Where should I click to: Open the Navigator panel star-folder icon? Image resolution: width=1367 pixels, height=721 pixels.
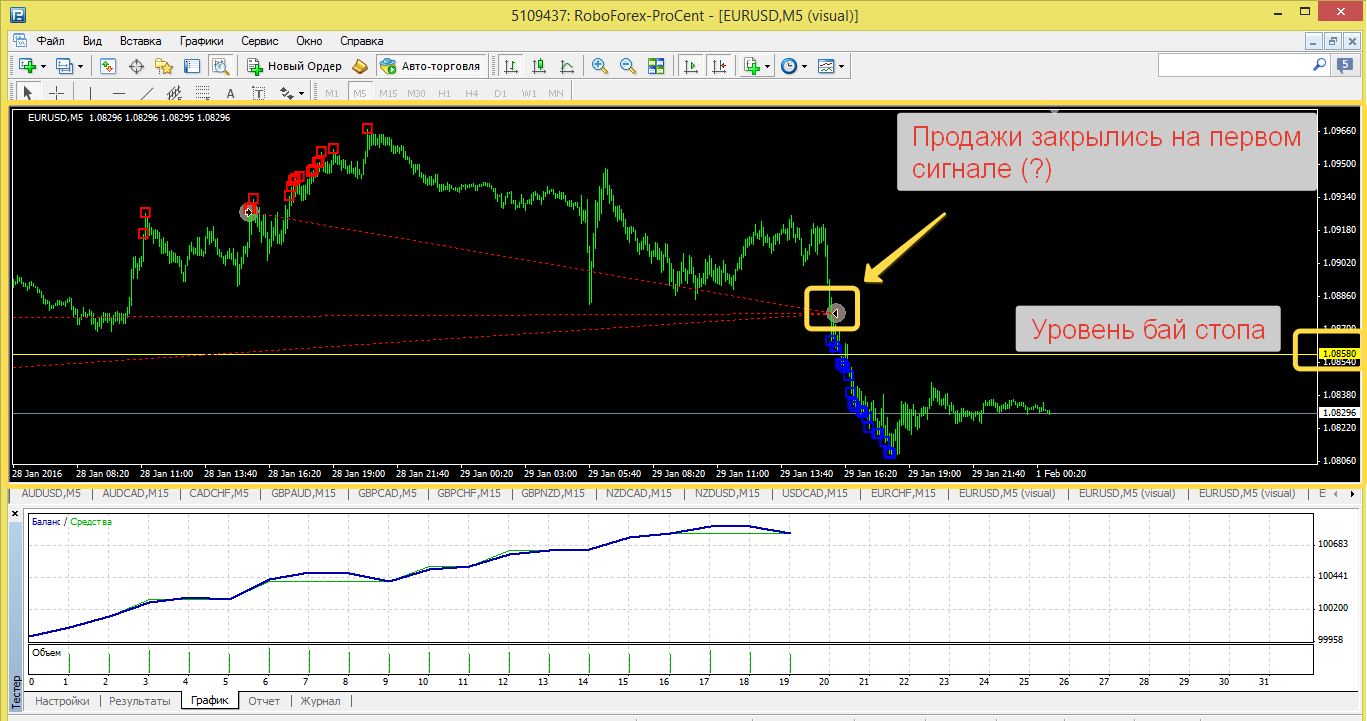[x=164, y=66]
